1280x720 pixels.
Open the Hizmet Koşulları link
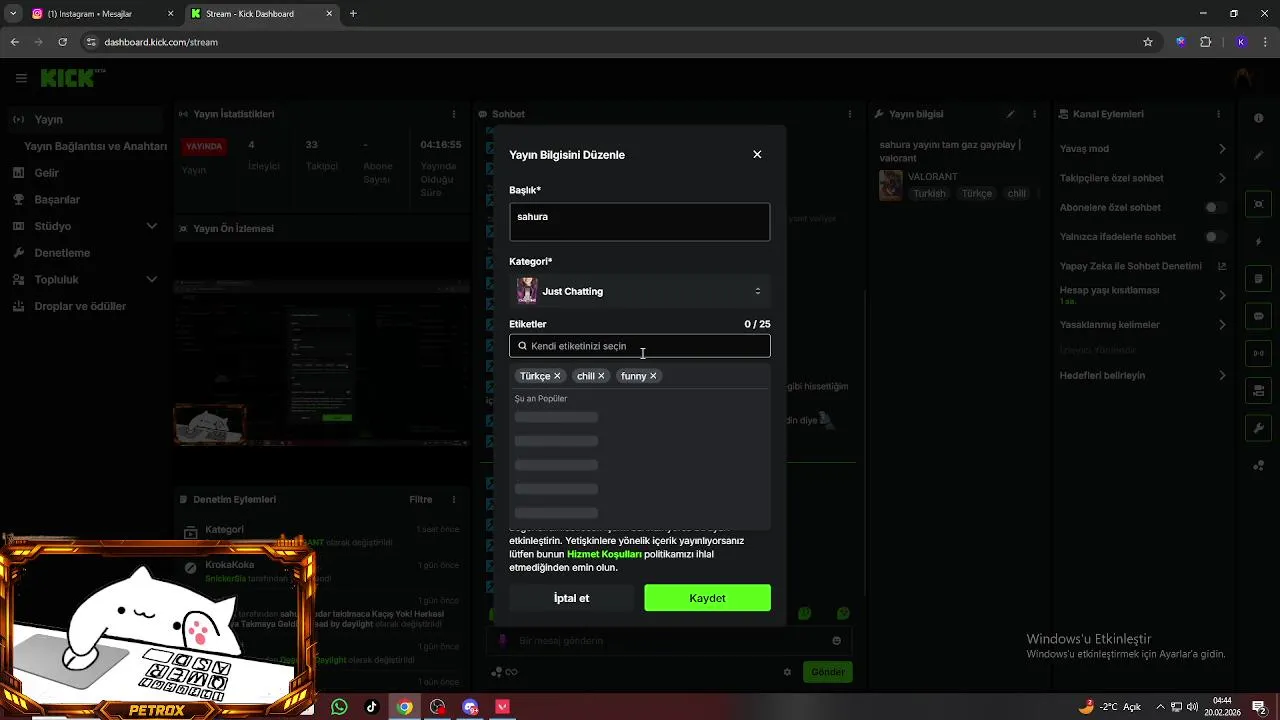(x=604, y=554)
